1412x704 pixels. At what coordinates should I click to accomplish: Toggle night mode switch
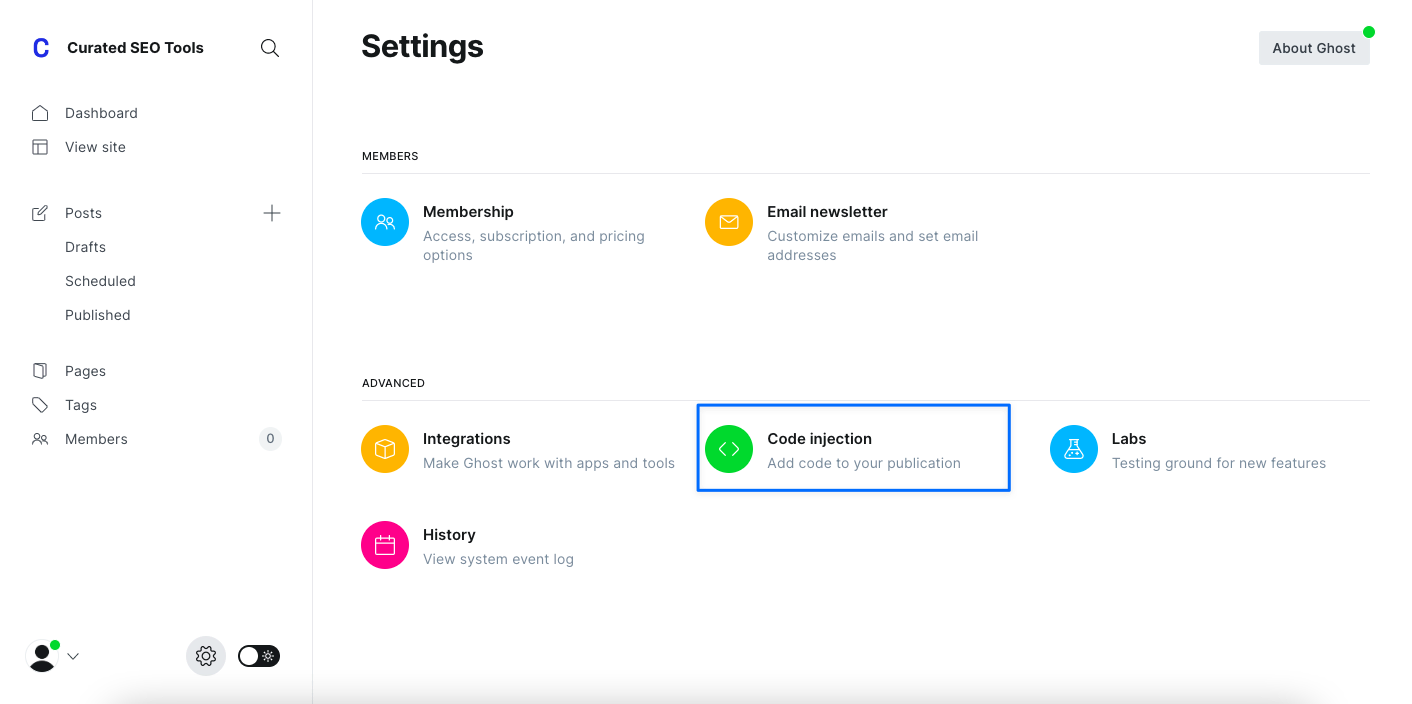pos(259,656)
